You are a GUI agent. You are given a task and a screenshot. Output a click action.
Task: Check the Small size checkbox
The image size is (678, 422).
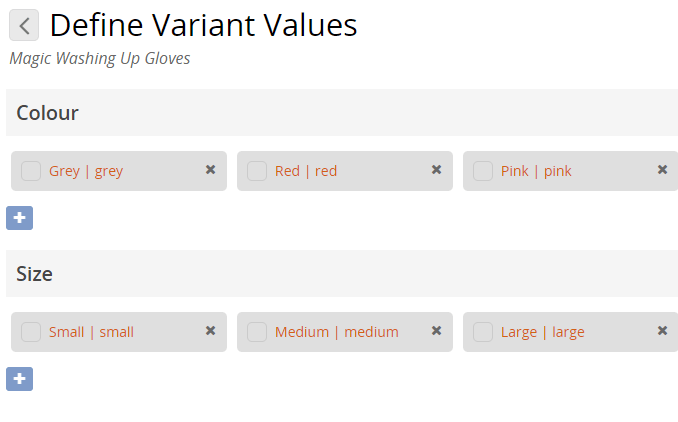coord(31,332)
